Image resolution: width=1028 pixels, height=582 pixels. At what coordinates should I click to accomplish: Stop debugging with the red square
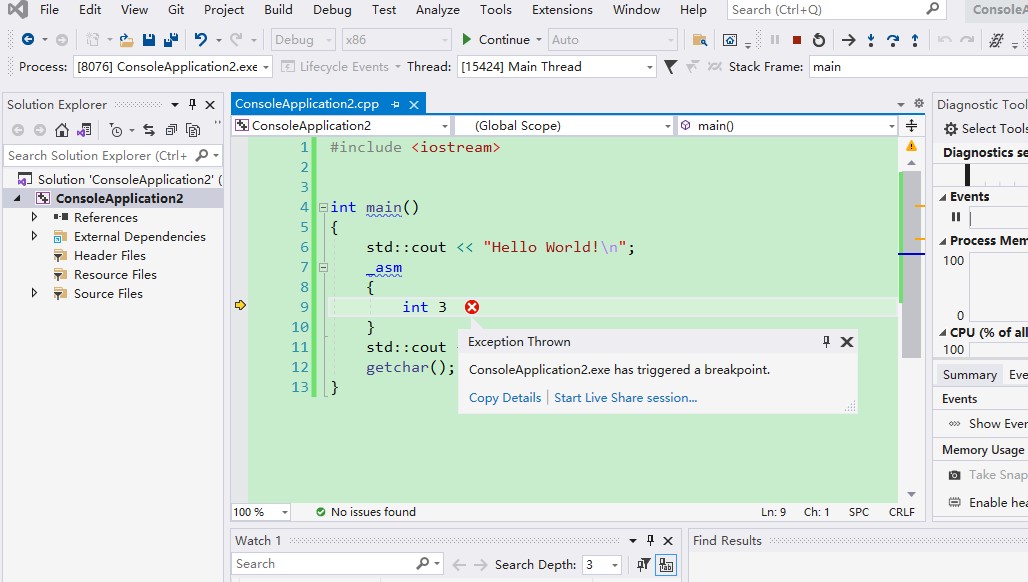(x=797, y=40)
